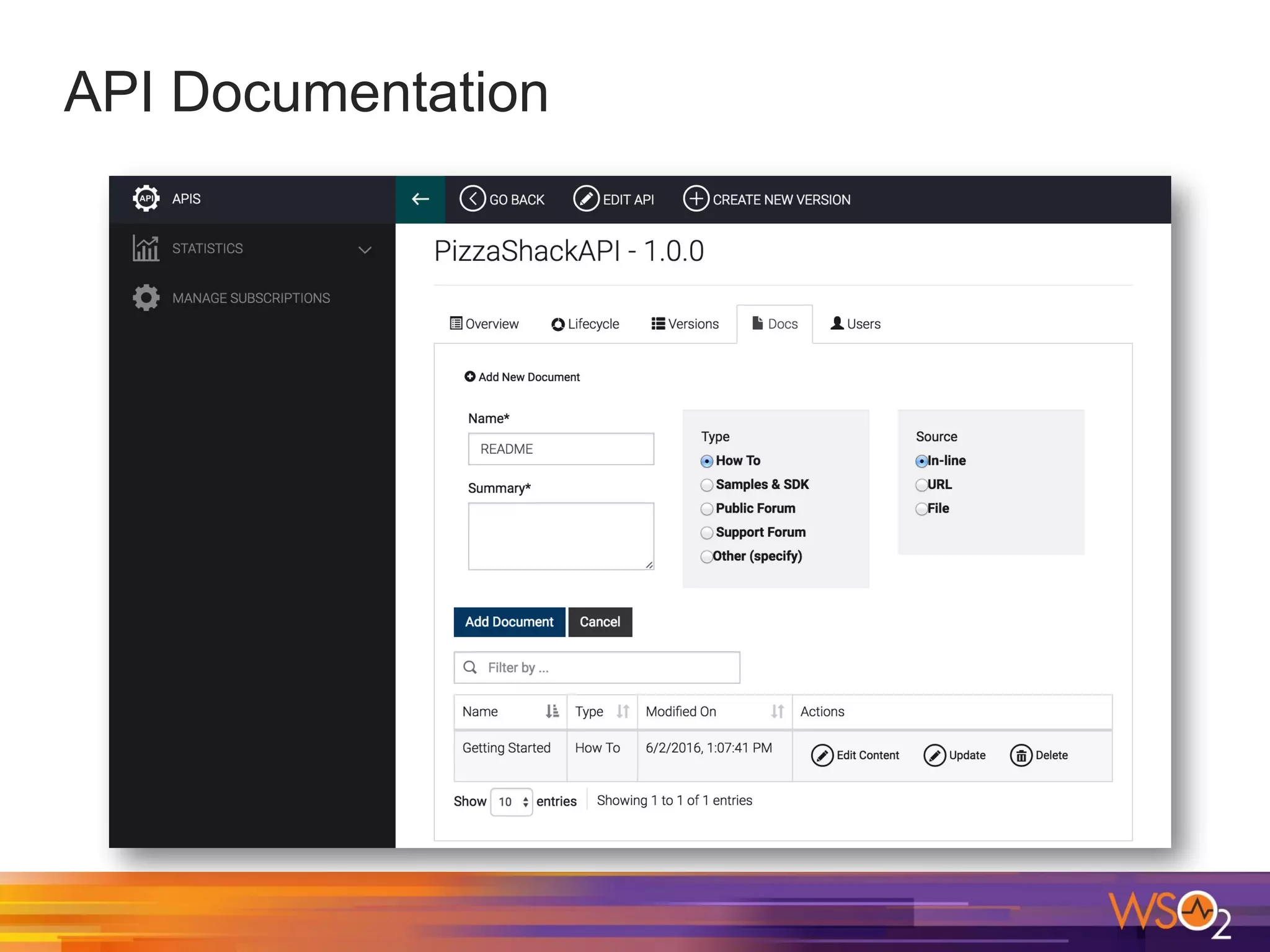This screenshot has width=1270, height=952.
Task: Click the Edit API pencil icon
Action: coord(586,199)
